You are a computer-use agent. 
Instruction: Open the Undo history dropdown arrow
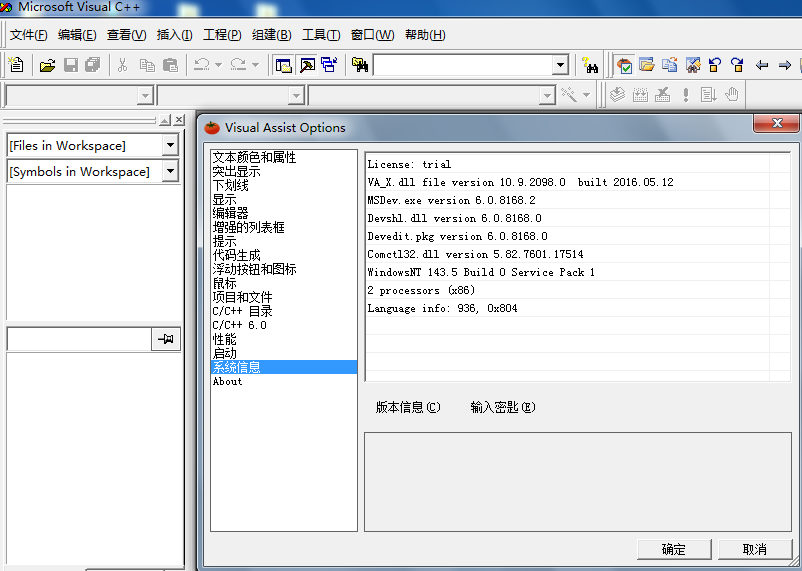218,65
